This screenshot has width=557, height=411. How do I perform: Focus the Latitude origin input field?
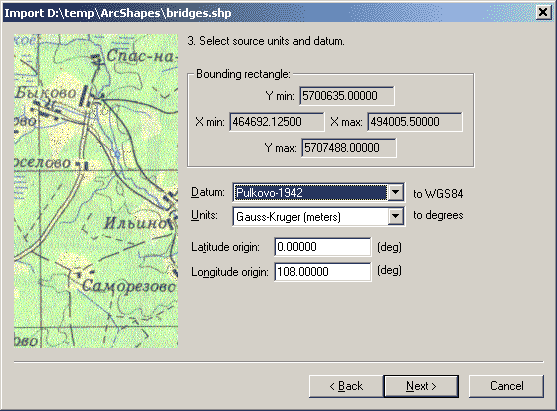[323, 247]
